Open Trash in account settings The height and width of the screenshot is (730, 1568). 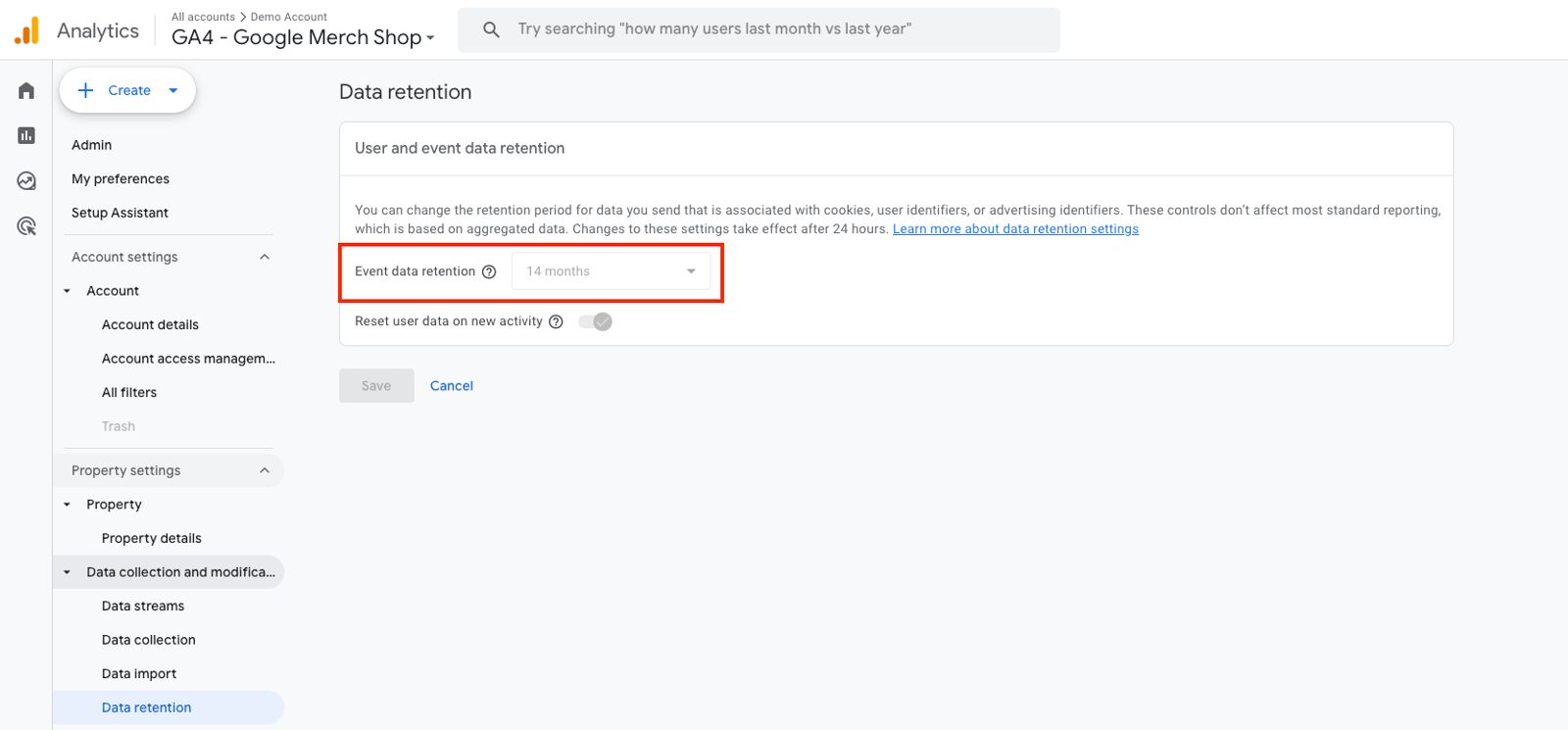point(119,426)
